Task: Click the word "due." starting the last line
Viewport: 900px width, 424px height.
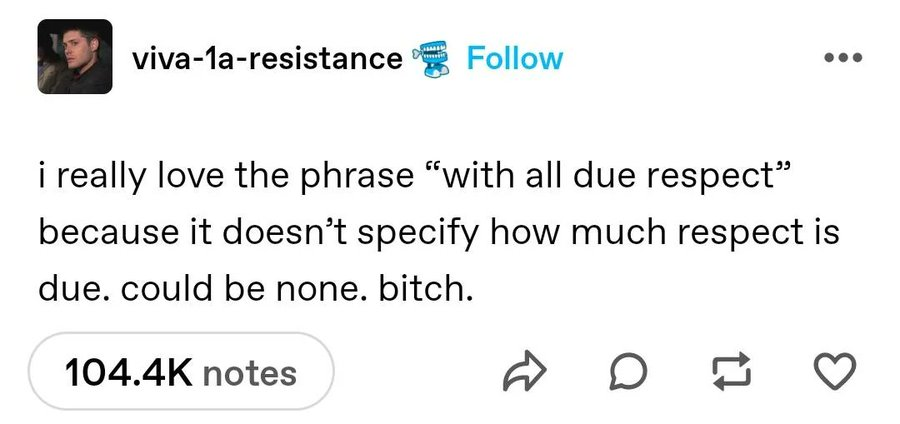Action: [x=74, y=289]
